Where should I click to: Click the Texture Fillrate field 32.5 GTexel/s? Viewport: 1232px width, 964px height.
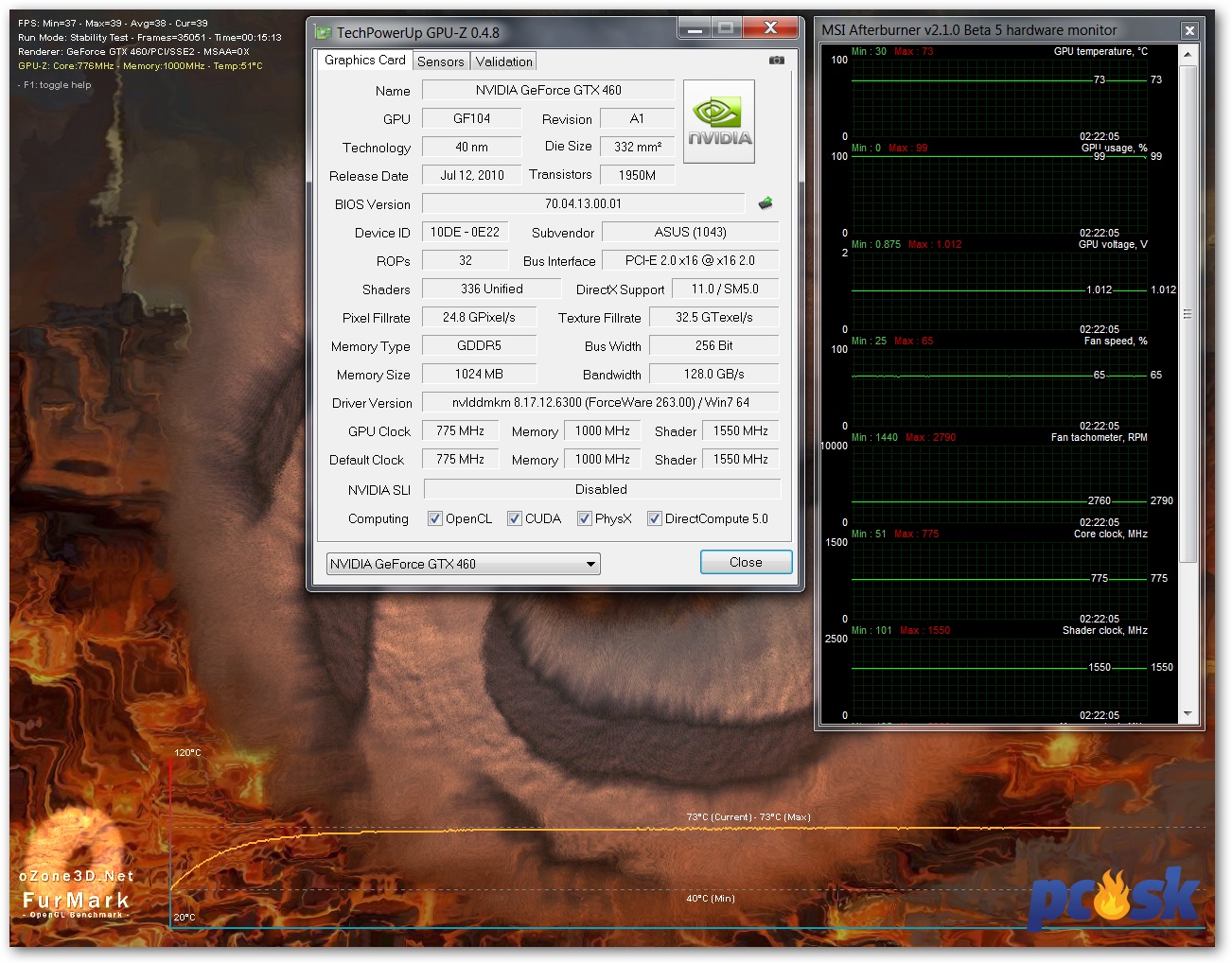coord(713,317)
